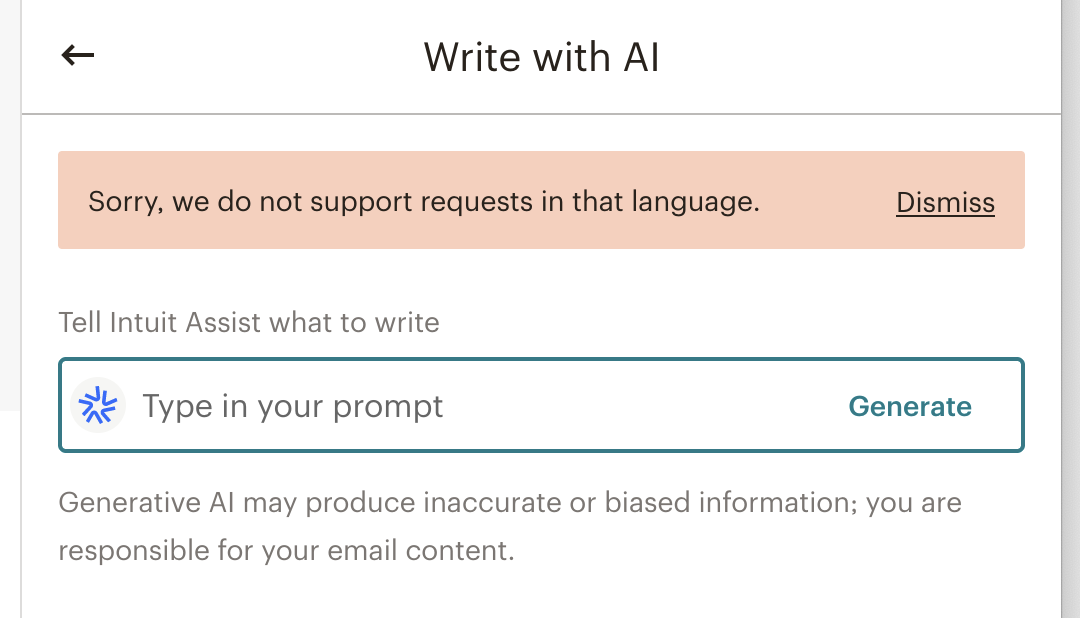The width and height of the screenshot is (1080, 618).
Task: Click the Generate button
Action: [x=910, y=406]
